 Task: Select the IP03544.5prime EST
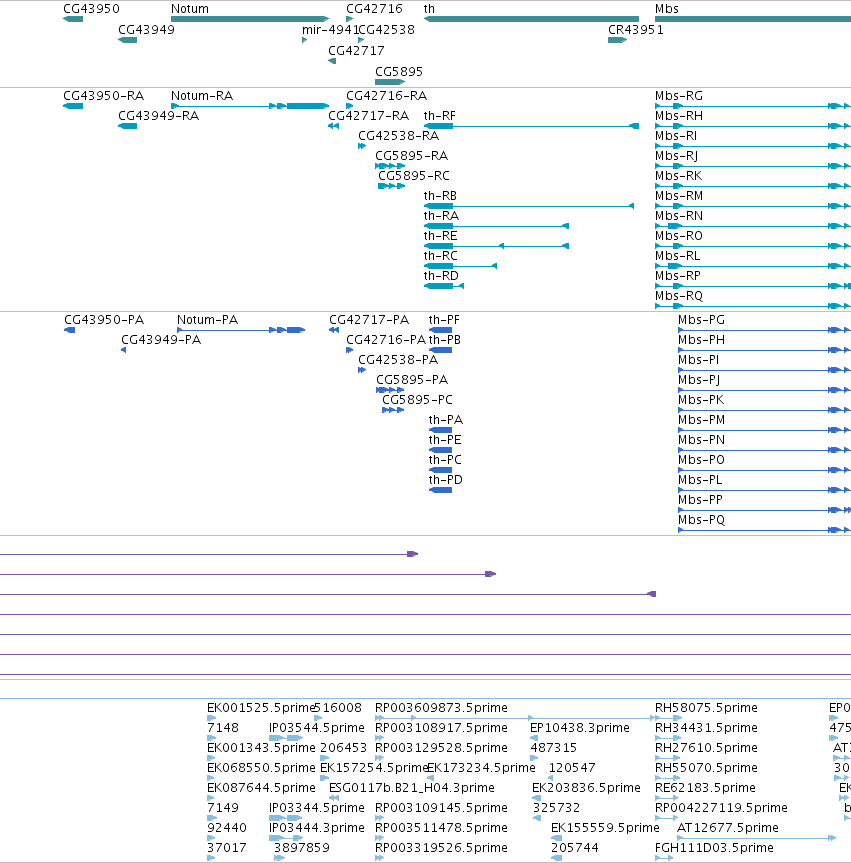(x=286, y=738)
